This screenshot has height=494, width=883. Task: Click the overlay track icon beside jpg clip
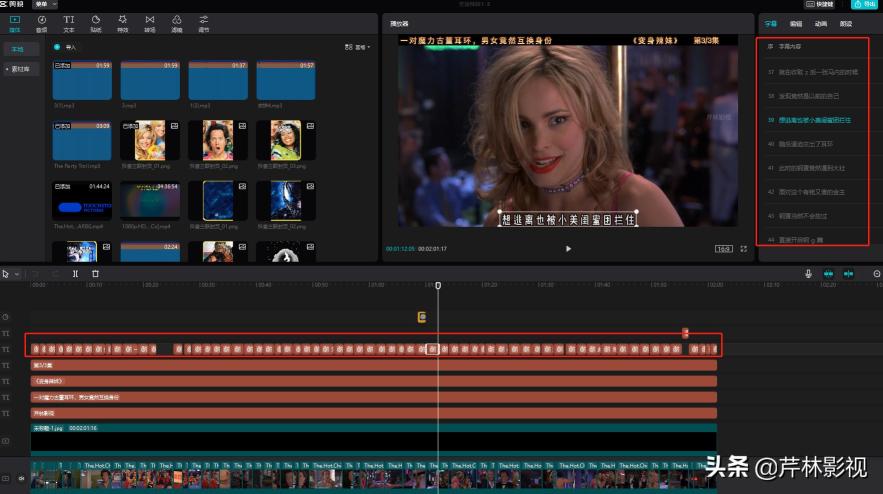click(6, 440)
